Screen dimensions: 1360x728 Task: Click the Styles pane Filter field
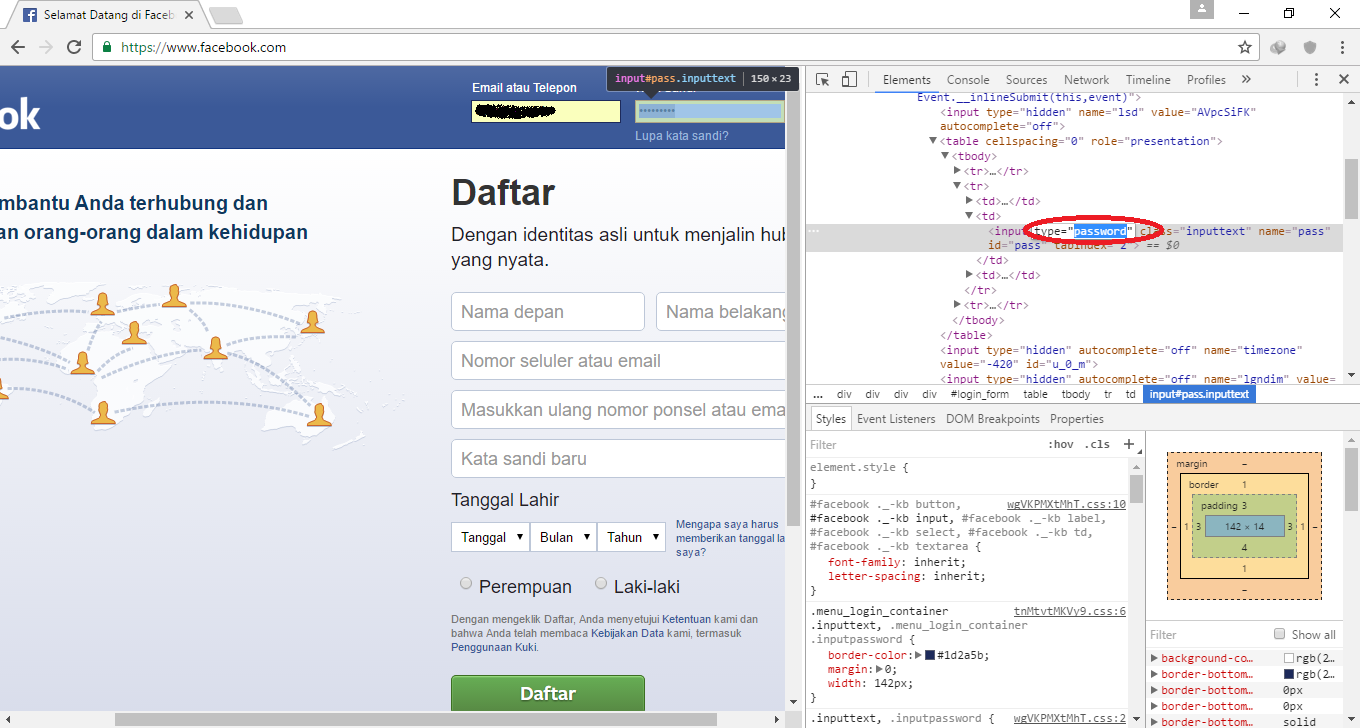925,445
